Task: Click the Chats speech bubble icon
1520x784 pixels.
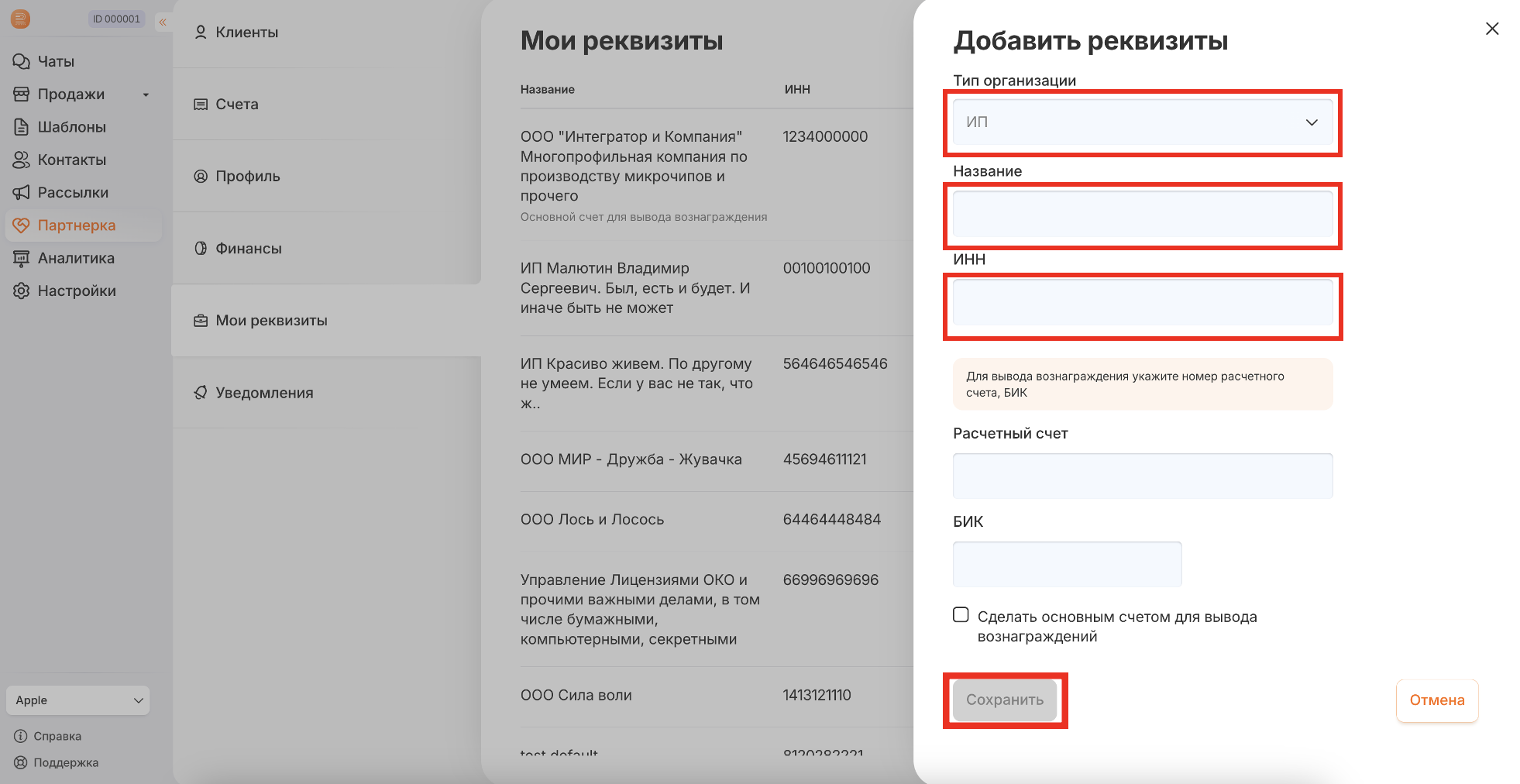Action: (21, 61)
